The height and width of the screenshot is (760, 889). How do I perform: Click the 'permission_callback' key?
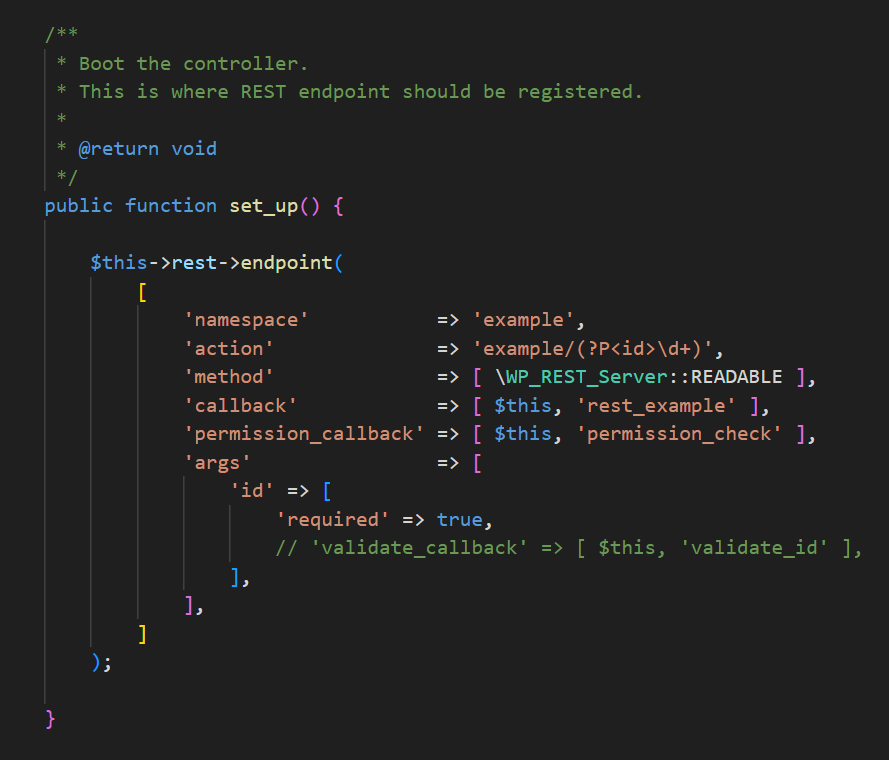coord(304,434)
